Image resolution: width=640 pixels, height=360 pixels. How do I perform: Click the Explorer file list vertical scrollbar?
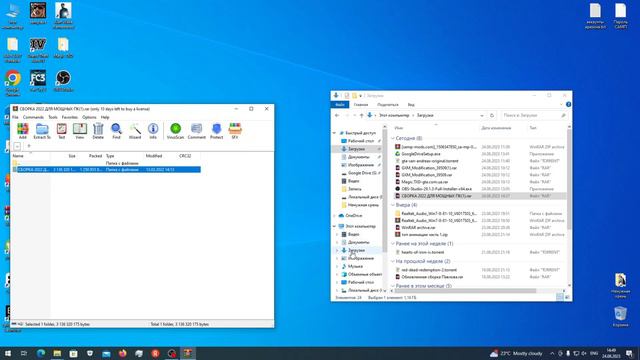pos(569,180)
